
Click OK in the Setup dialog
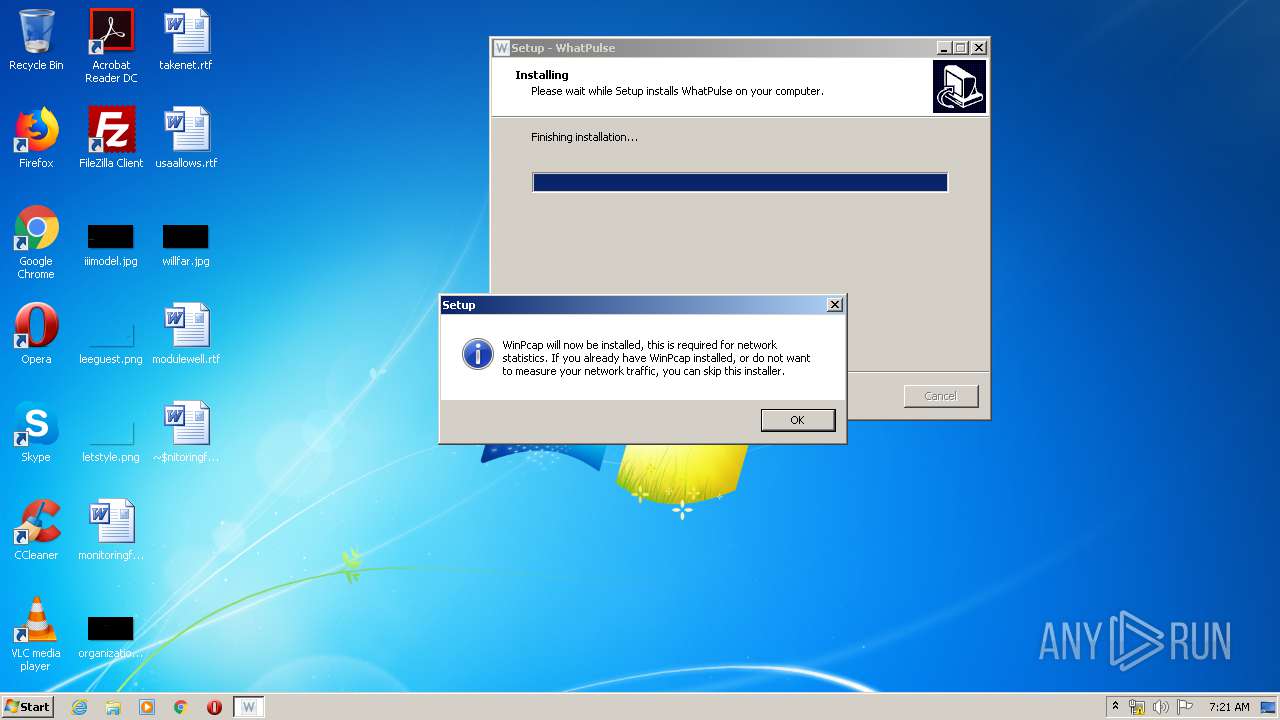pyautogui.click(x=797, y=420)
